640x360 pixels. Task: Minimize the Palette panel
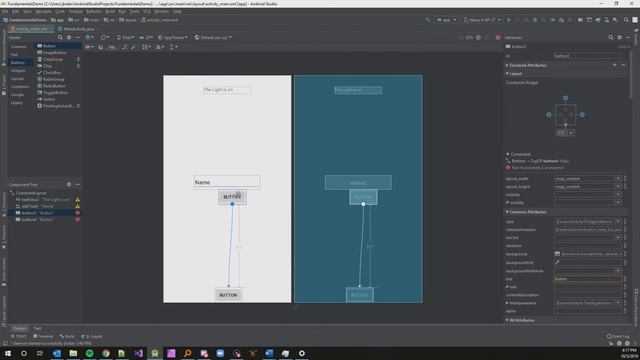(78, 37)
